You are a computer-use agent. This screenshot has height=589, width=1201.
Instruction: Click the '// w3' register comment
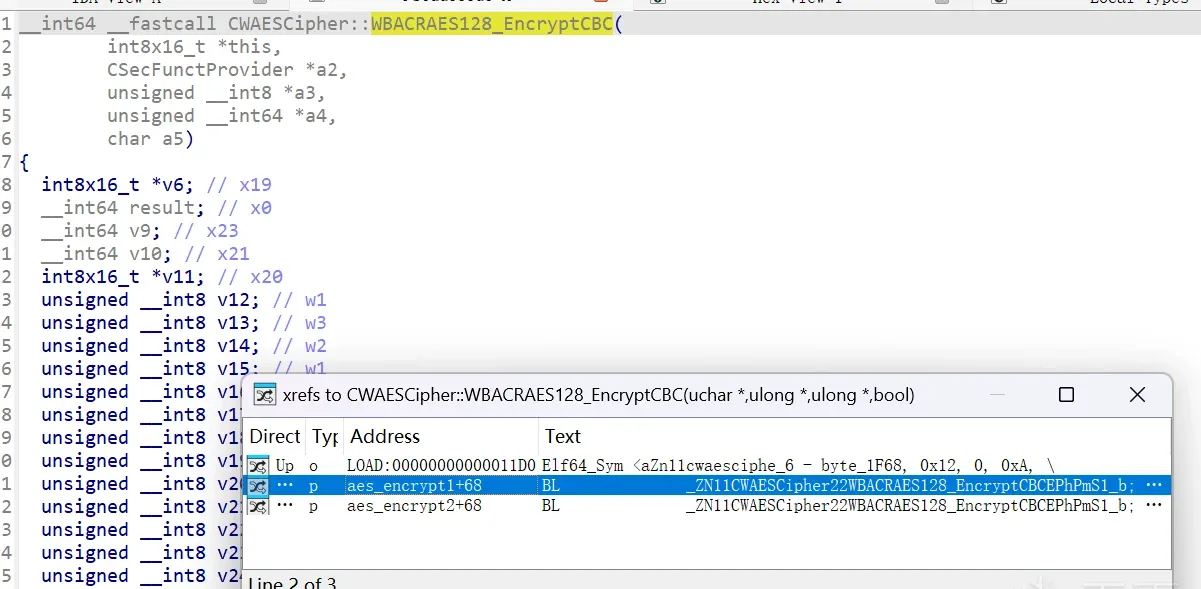pos(299,323)
